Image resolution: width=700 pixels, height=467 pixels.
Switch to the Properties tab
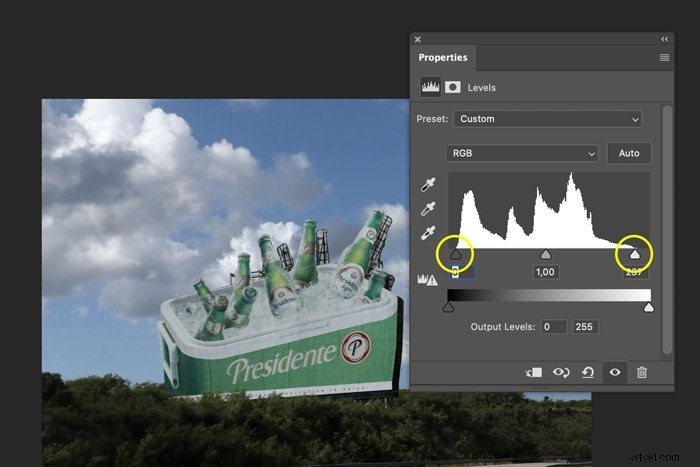[443, 58]
